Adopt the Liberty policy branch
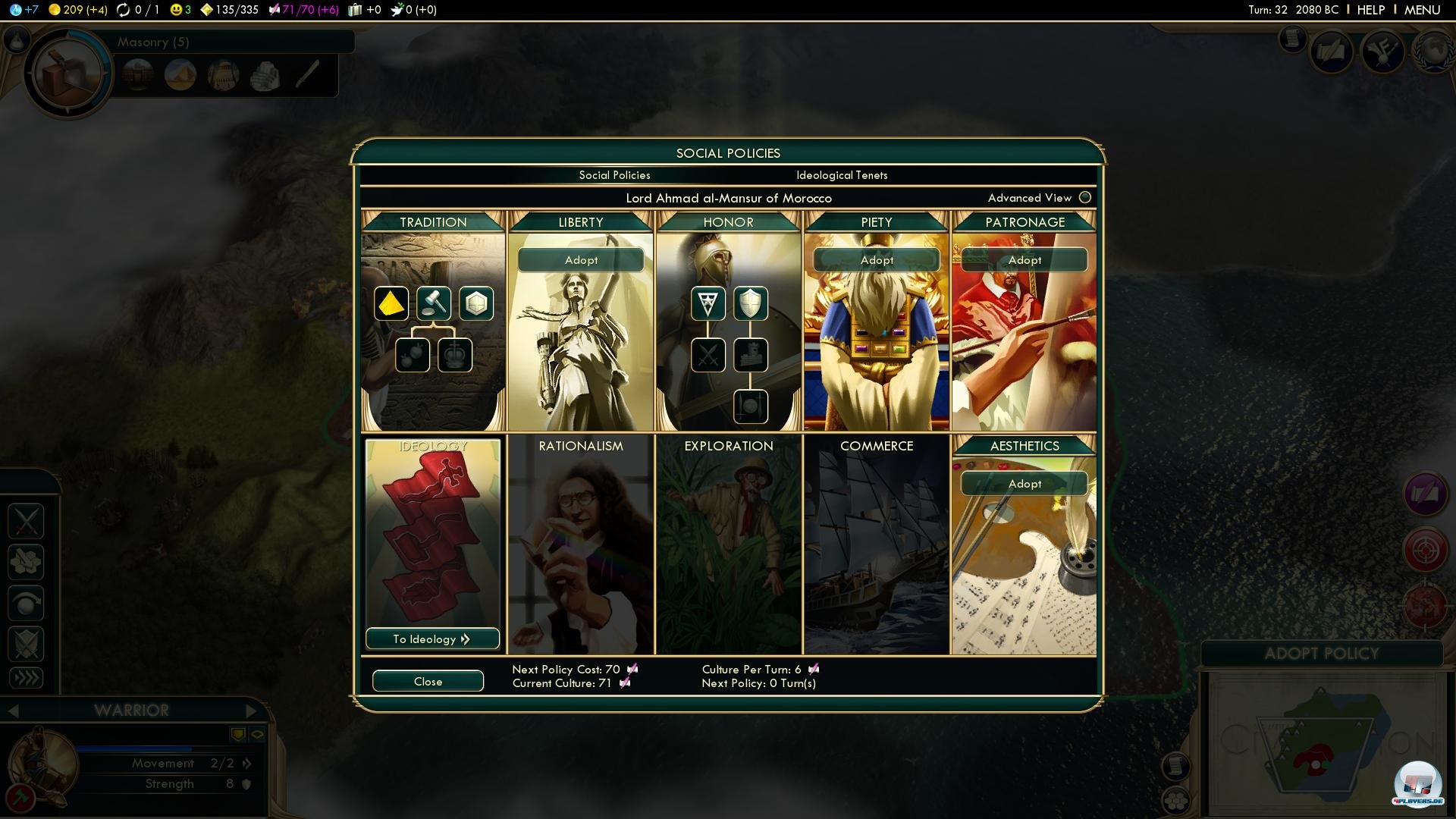The width and height of the screenshot is (1456, 819). [581, 260]
